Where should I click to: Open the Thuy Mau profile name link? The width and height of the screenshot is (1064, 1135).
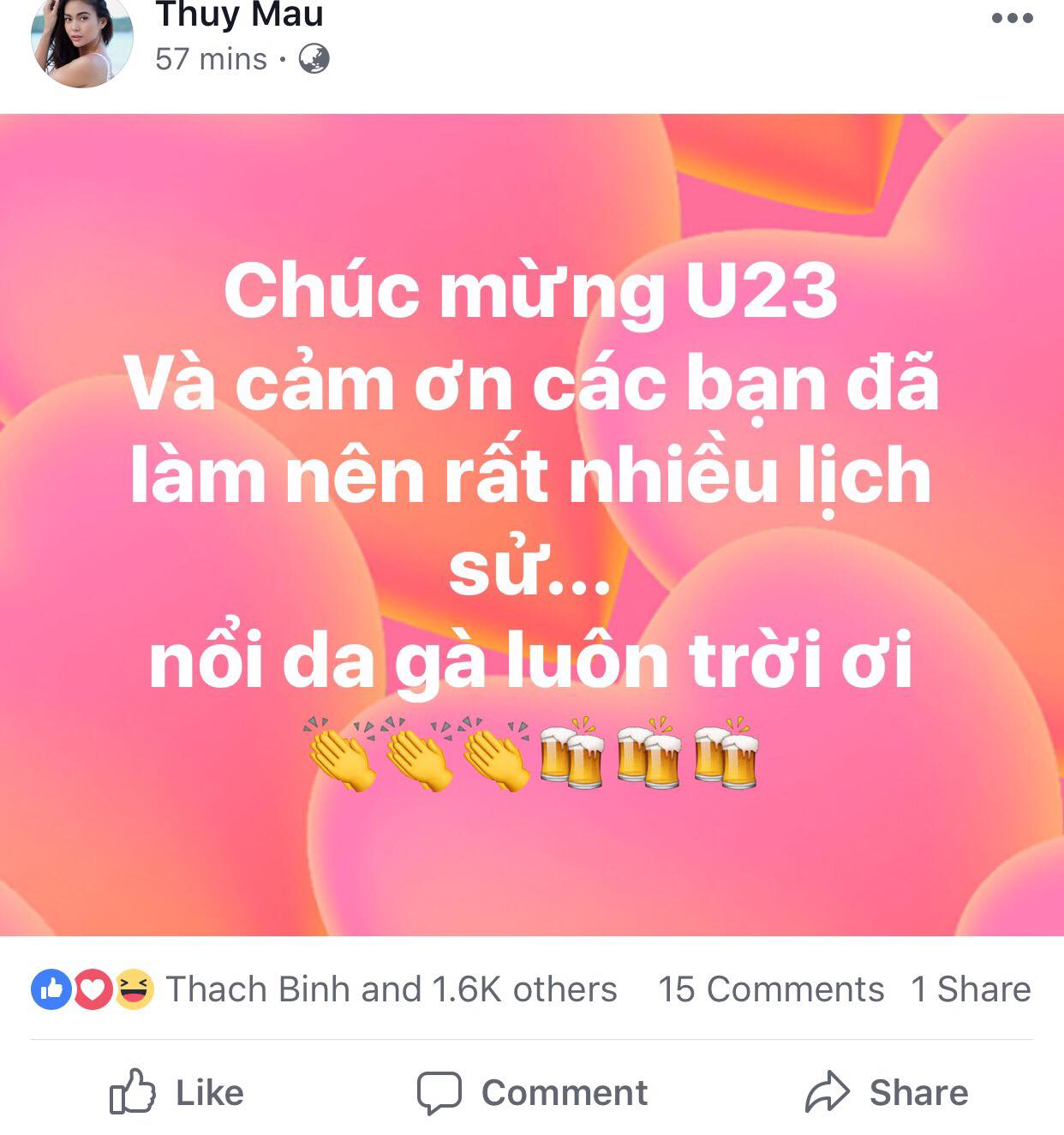click(x=240, y=15)
